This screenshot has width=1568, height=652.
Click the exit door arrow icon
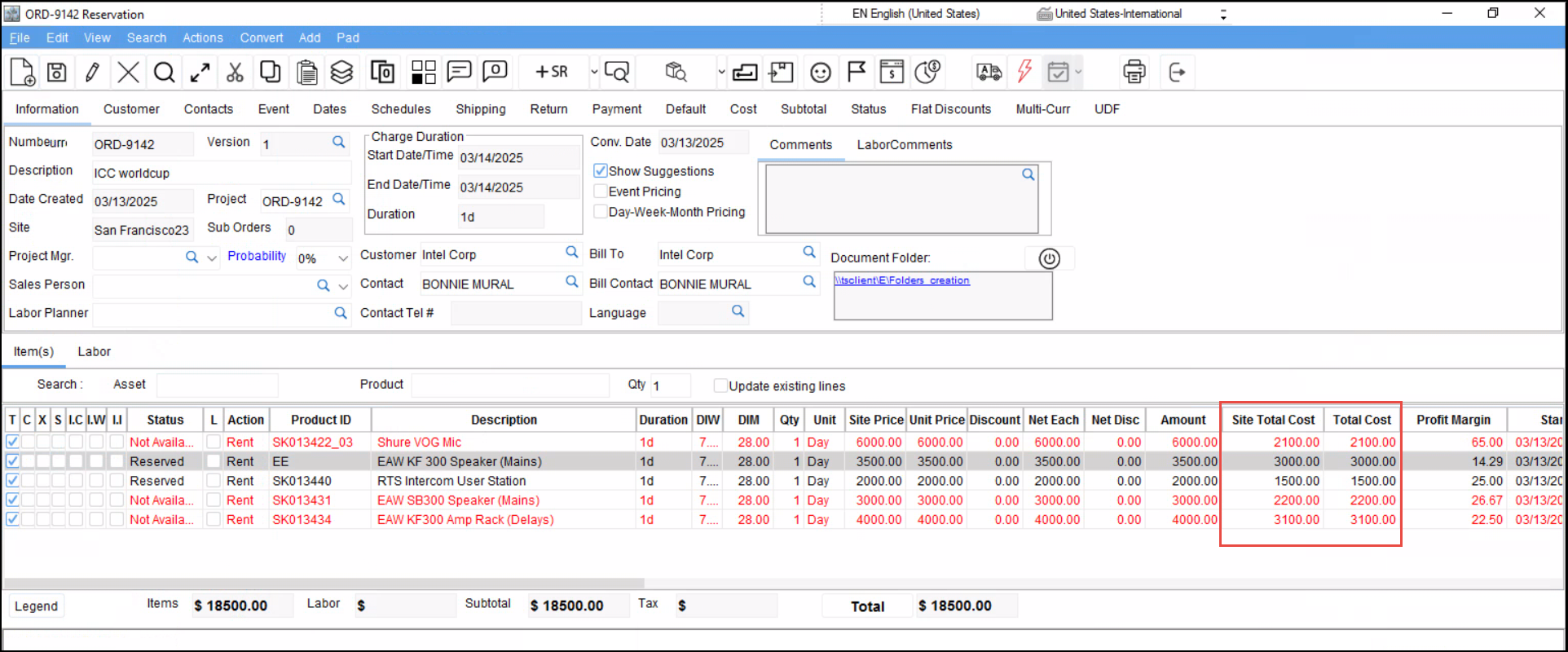click(x=1176, y=73)
